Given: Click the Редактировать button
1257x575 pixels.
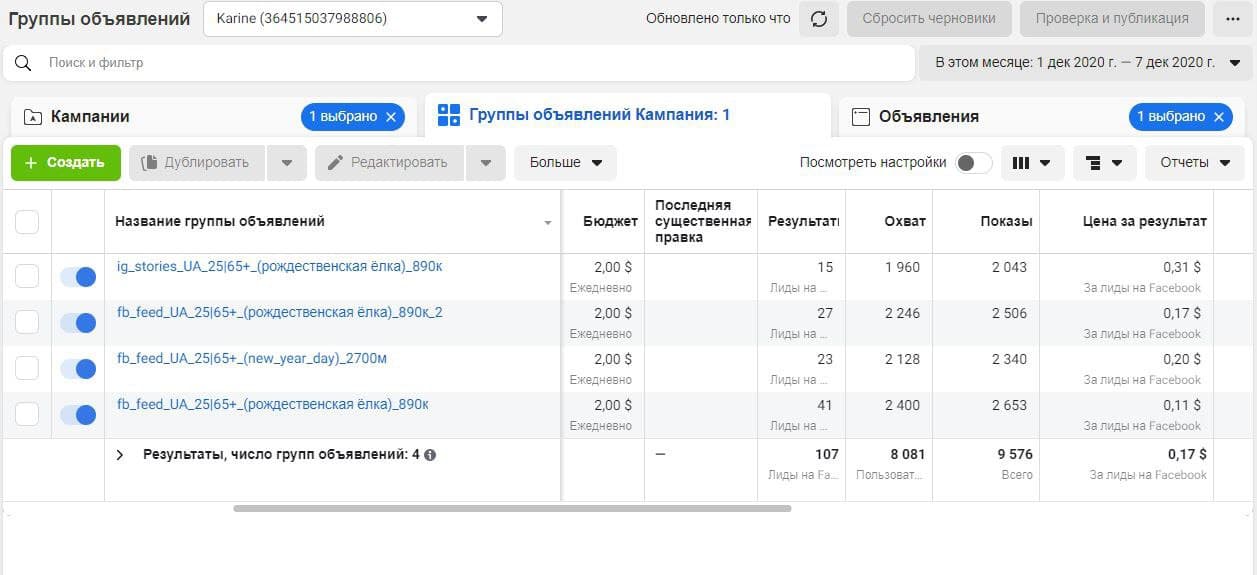Looking at the screenshot, I should coord(389,163).
